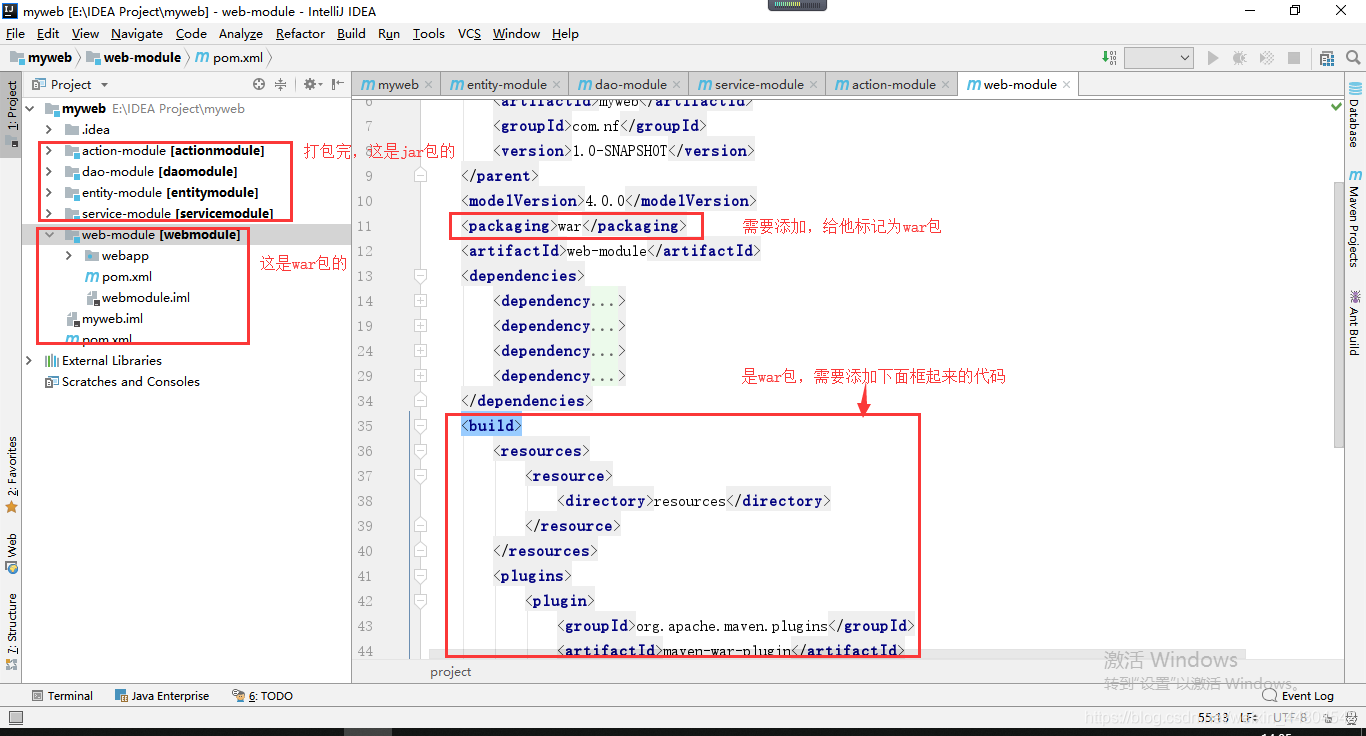Open the Event Log
The image size is (1366, 736).
click(x=1298, y=696)
